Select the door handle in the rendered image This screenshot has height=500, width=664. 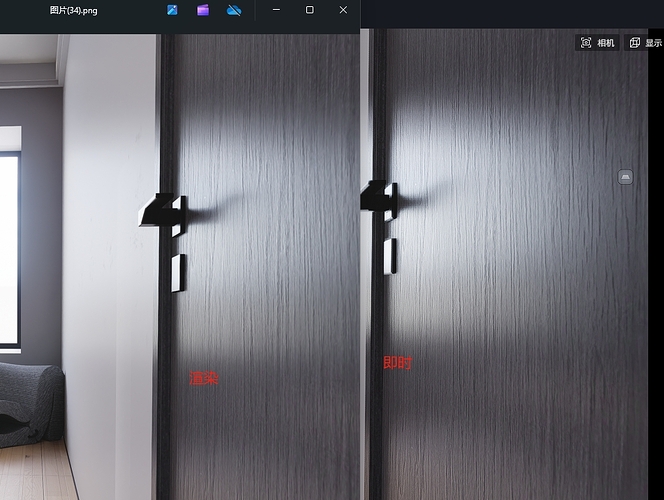pyautogui.click(x=160, y=212)
